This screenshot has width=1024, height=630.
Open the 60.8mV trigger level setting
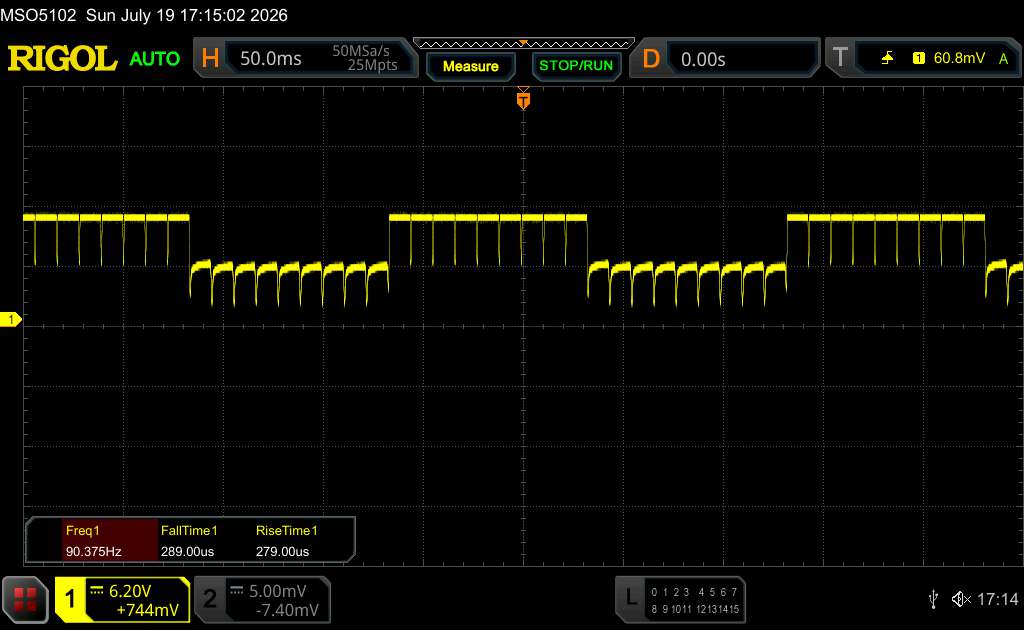coord(959,58)
